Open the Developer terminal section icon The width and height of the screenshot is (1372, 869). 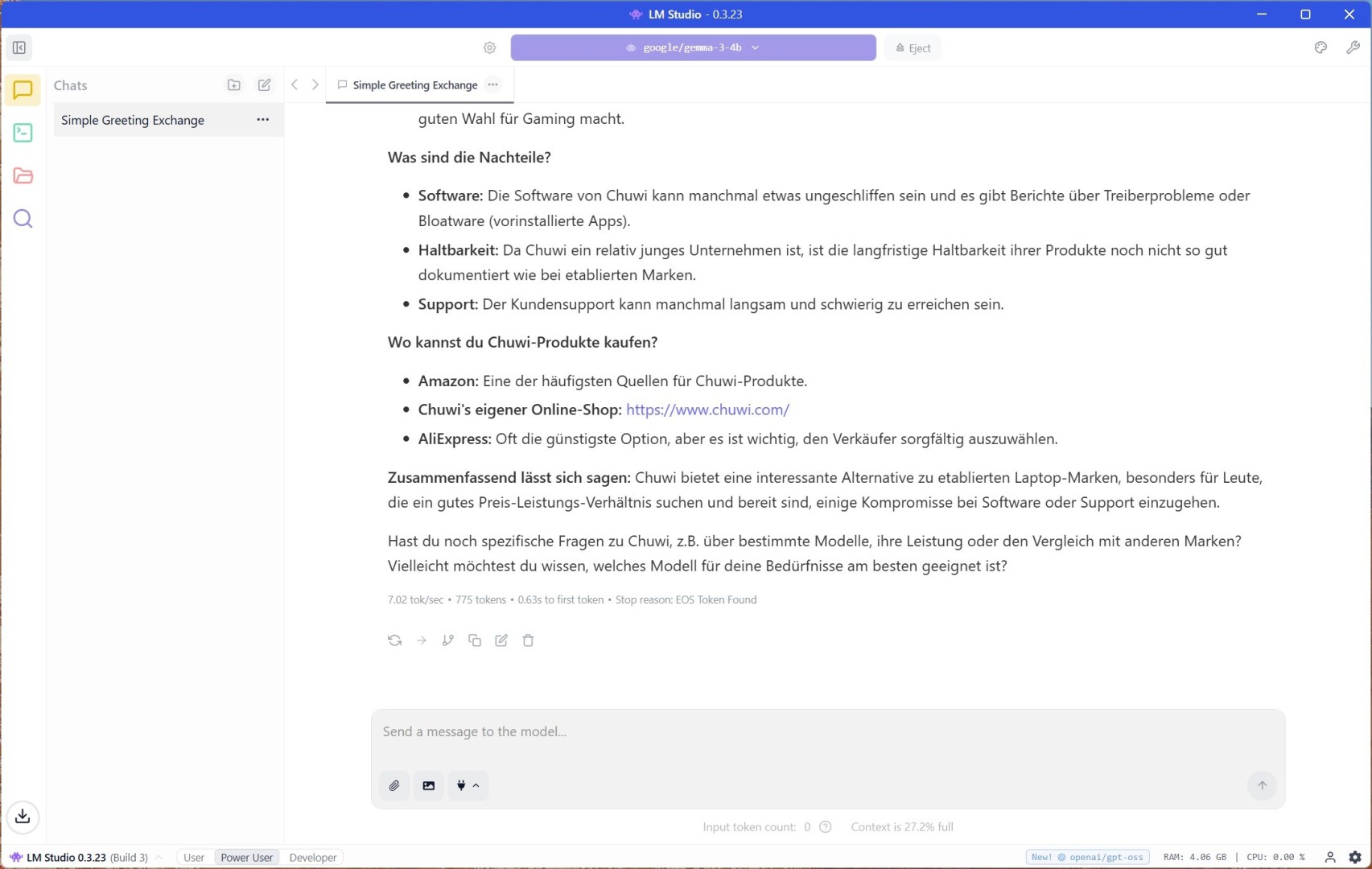[23, 133]
